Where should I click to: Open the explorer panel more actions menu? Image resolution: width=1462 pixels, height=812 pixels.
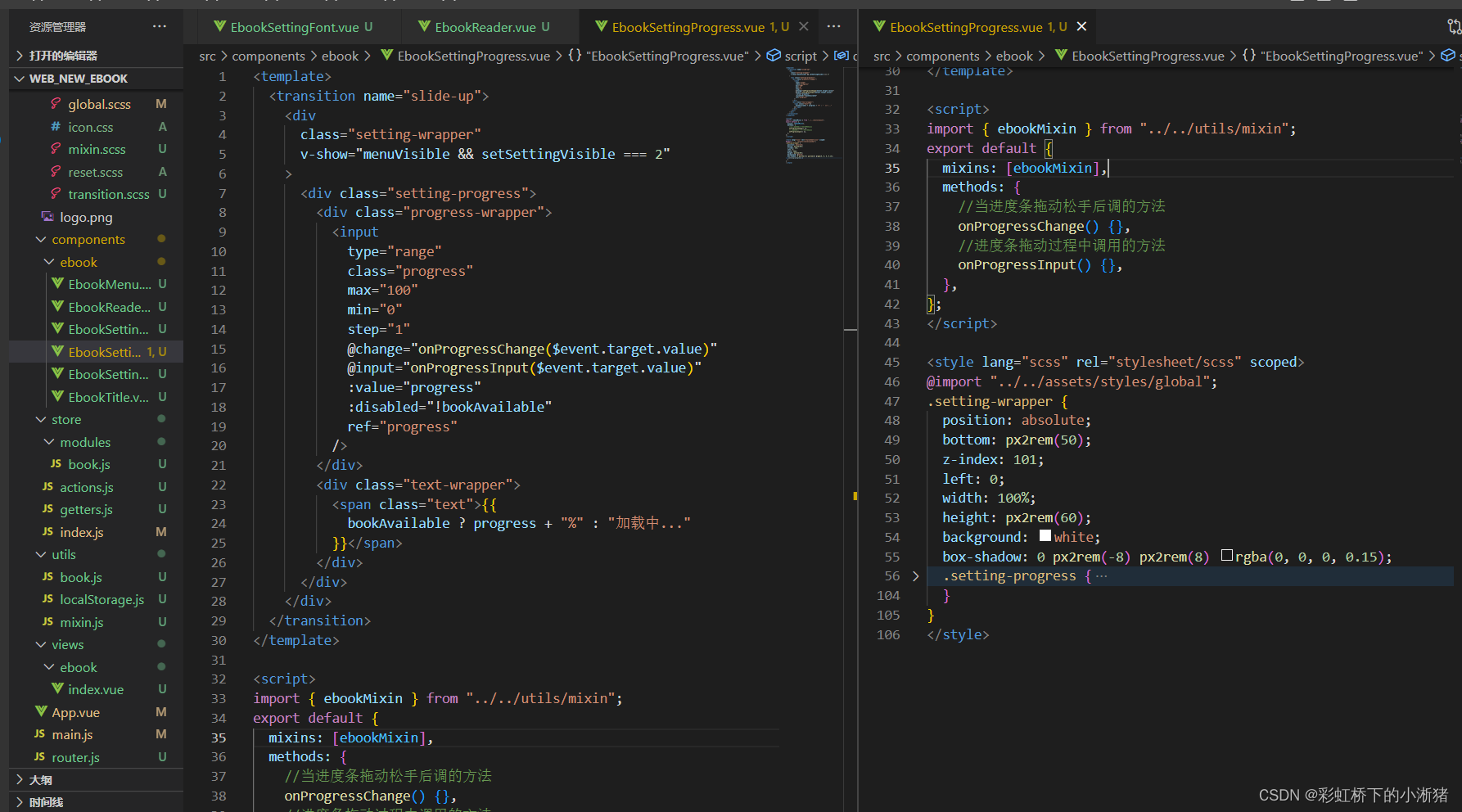[159, 27]
